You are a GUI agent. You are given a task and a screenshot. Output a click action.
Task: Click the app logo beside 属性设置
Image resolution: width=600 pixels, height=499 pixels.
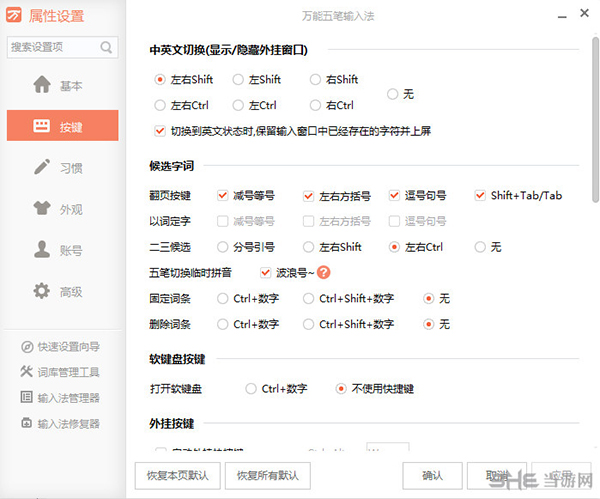(x=14, y=15)
